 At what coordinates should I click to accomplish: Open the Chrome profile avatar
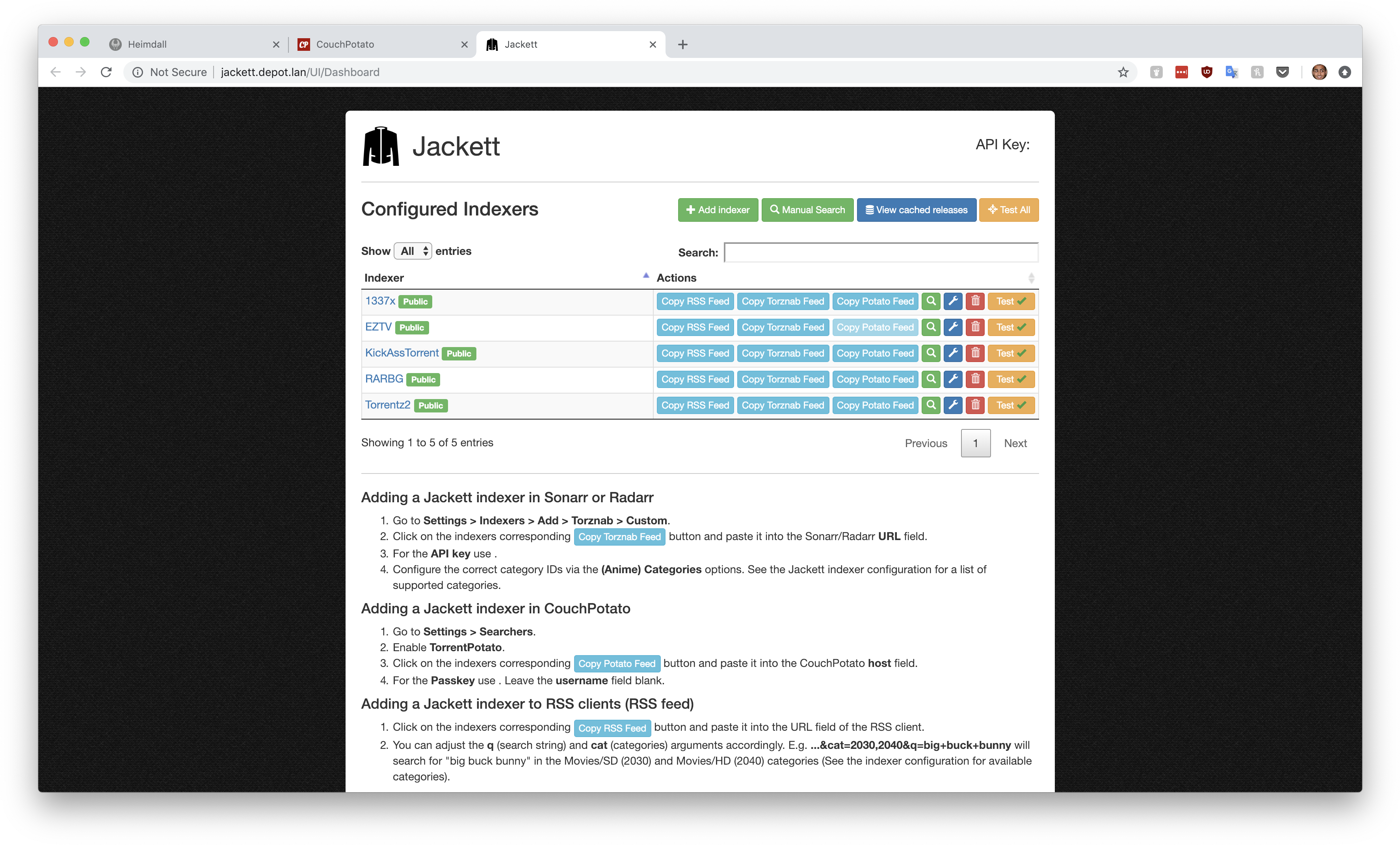pyautogui.click(x=1319, y=72)
